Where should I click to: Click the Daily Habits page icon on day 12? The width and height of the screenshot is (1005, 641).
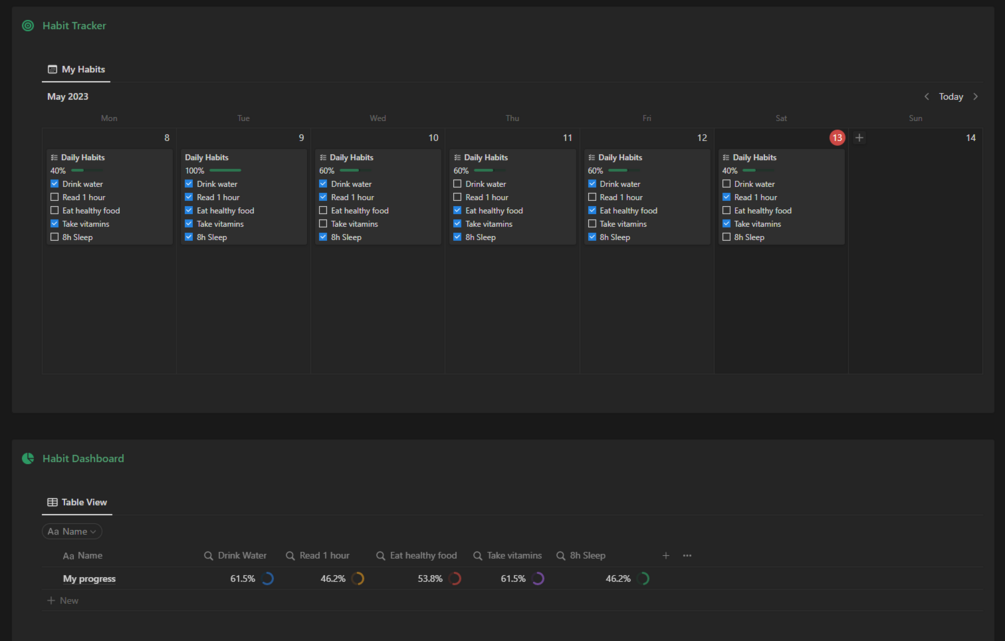coord(592,158)
